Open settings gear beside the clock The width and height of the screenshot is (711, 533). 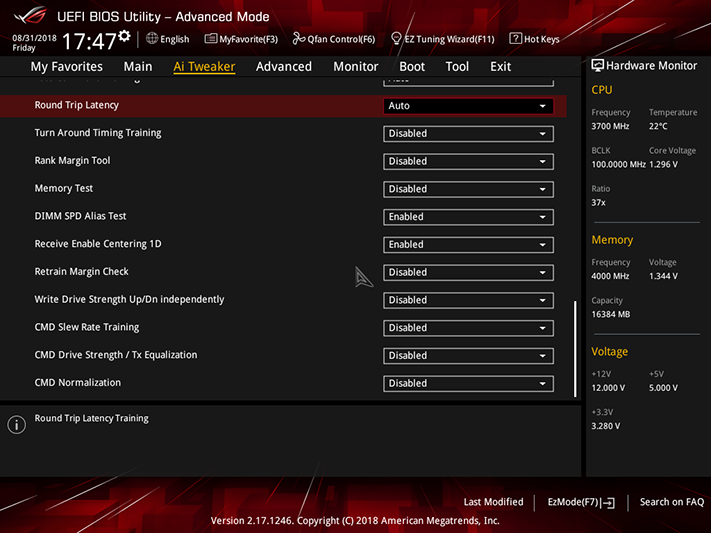click(125, 36)
